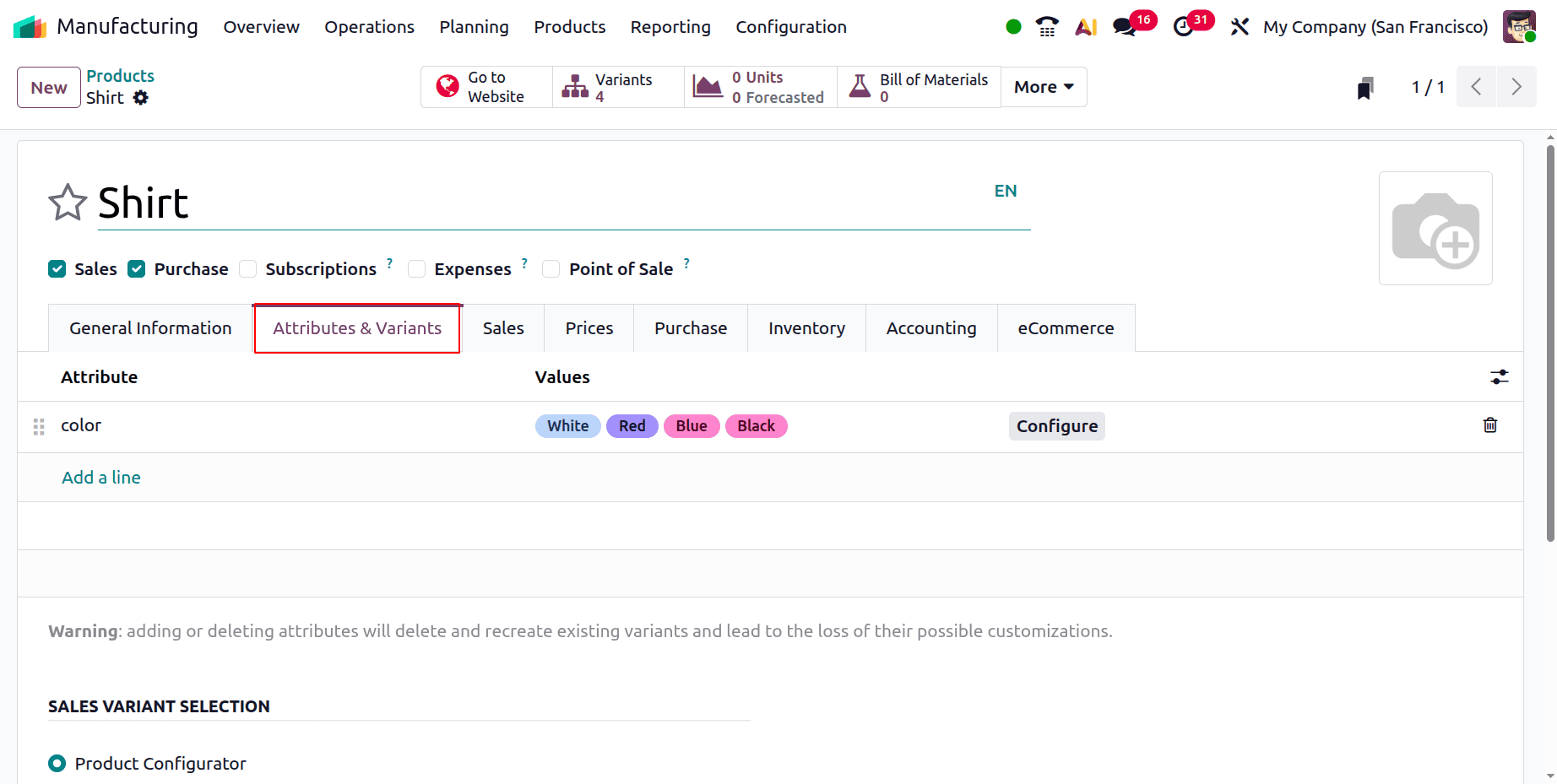This screenshot has height=784, width=1557.
Task: Click the White color value tag
Action: pyautogui.click(x=568, y=426)
